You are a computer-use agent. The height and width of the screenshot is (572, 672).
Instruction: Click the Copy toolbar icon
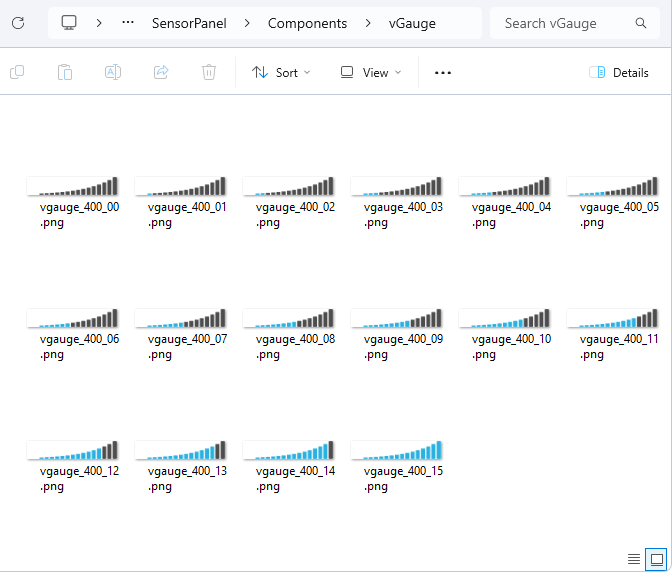tap(17, 72)
